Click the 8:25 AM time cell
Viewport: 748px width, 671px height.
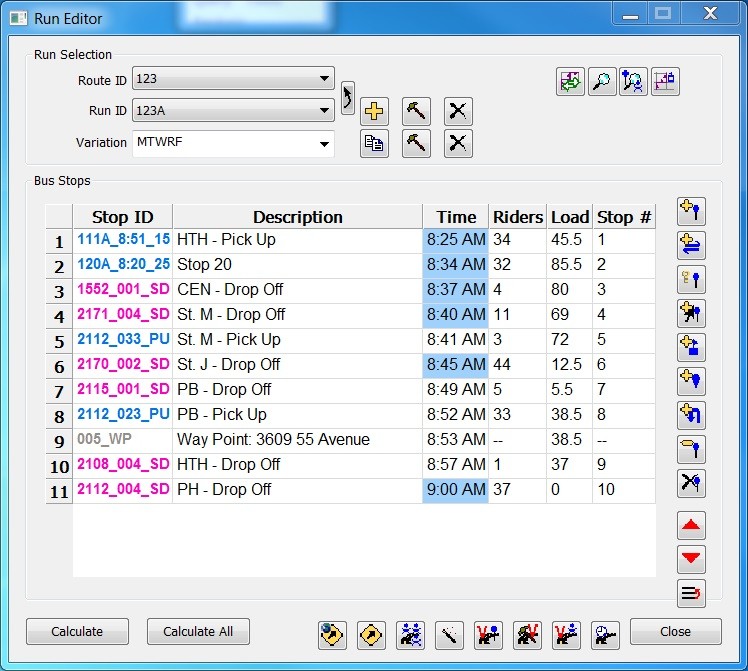pos(456,239)
